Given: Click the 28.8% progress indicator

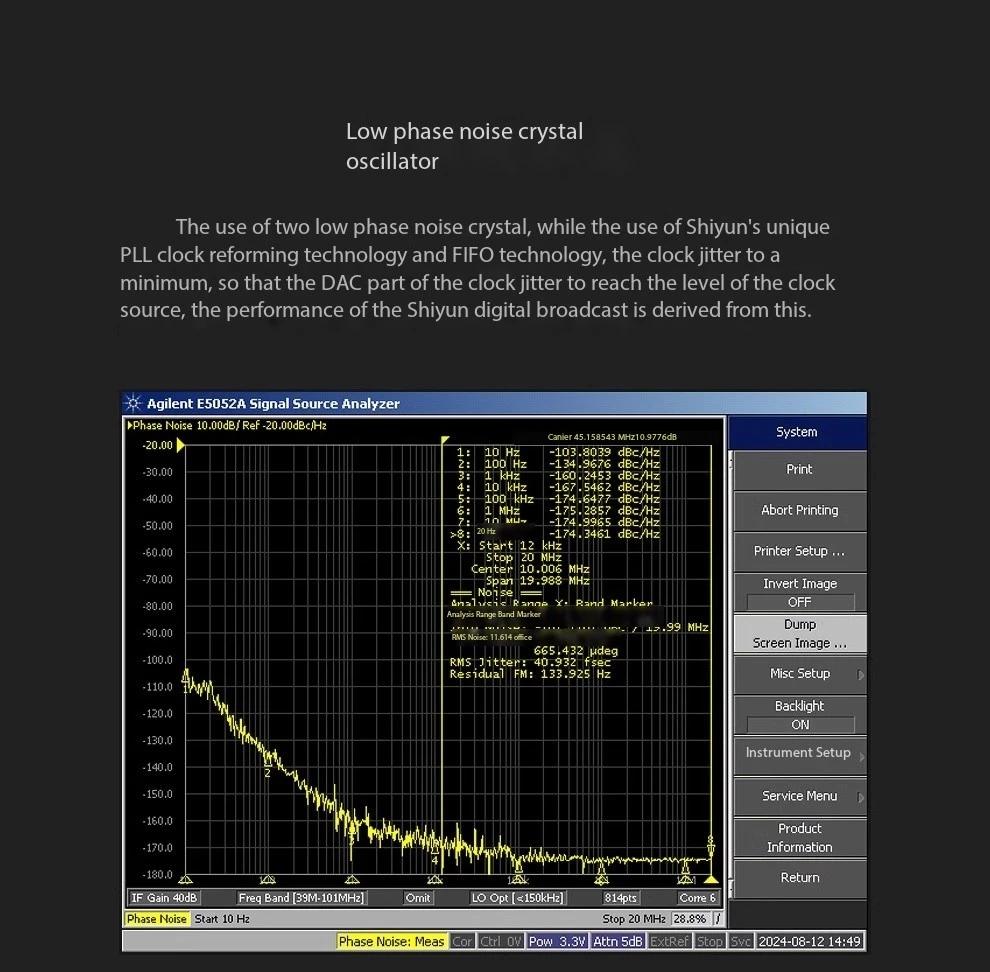Looking at the screenshot, I should (689, 919).
